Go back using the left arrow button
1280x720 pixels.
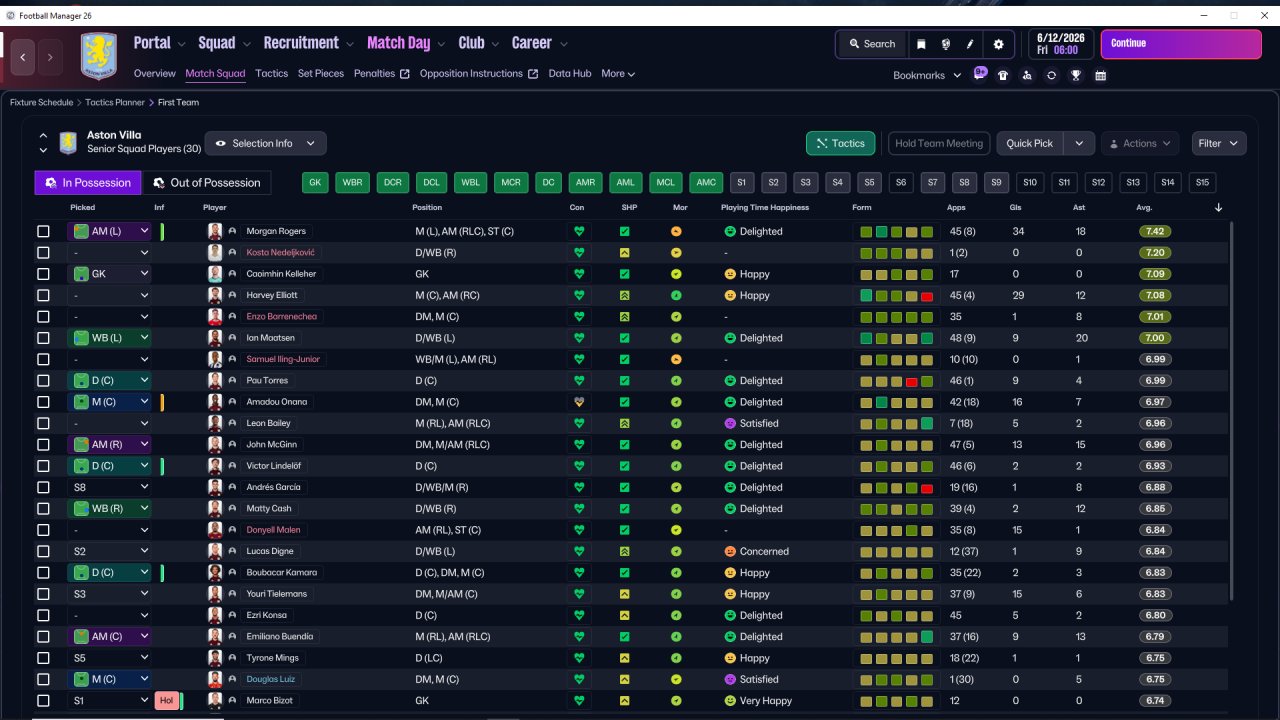tap(24, 58)
